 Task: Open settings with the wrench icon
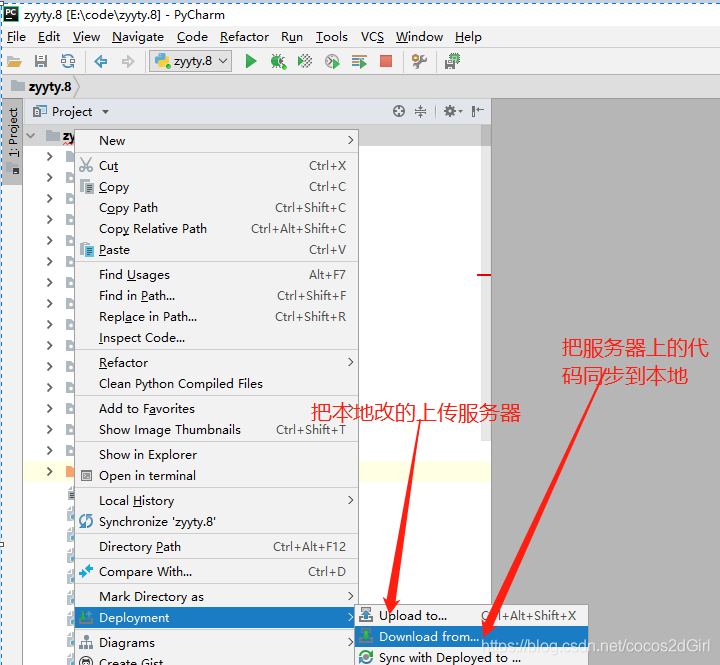[419, 61]
